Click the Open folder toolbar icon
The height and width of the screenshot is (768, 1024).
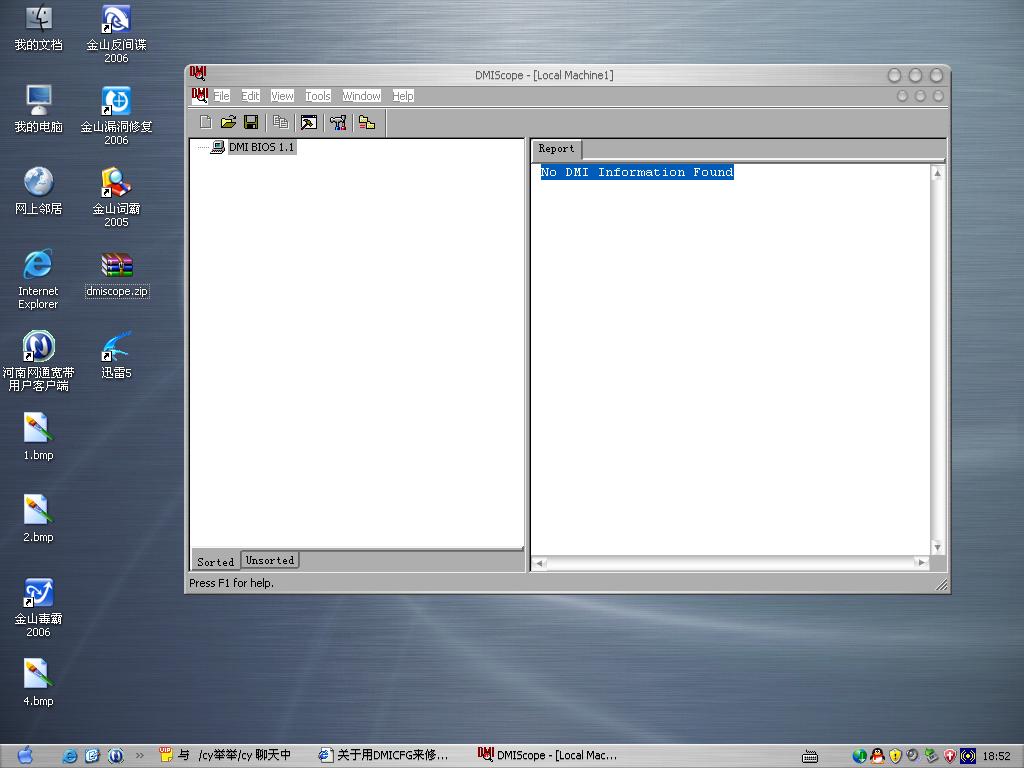(228, 122)
